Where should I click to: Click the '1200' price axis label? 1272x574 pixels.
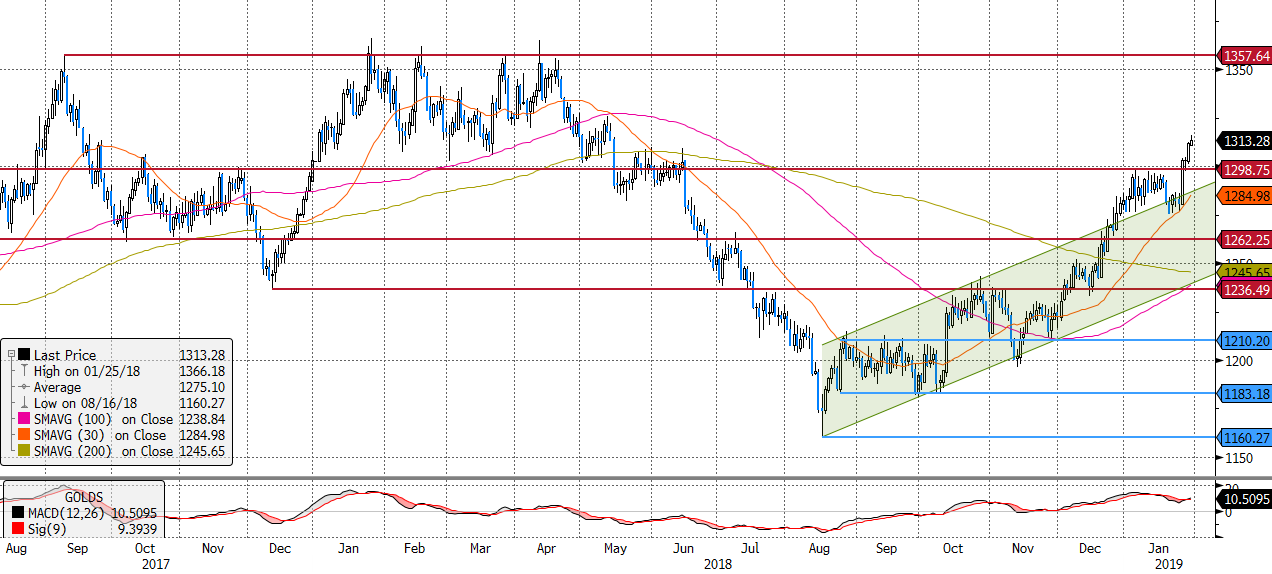pyautogui.click(x=1238, y=361)
